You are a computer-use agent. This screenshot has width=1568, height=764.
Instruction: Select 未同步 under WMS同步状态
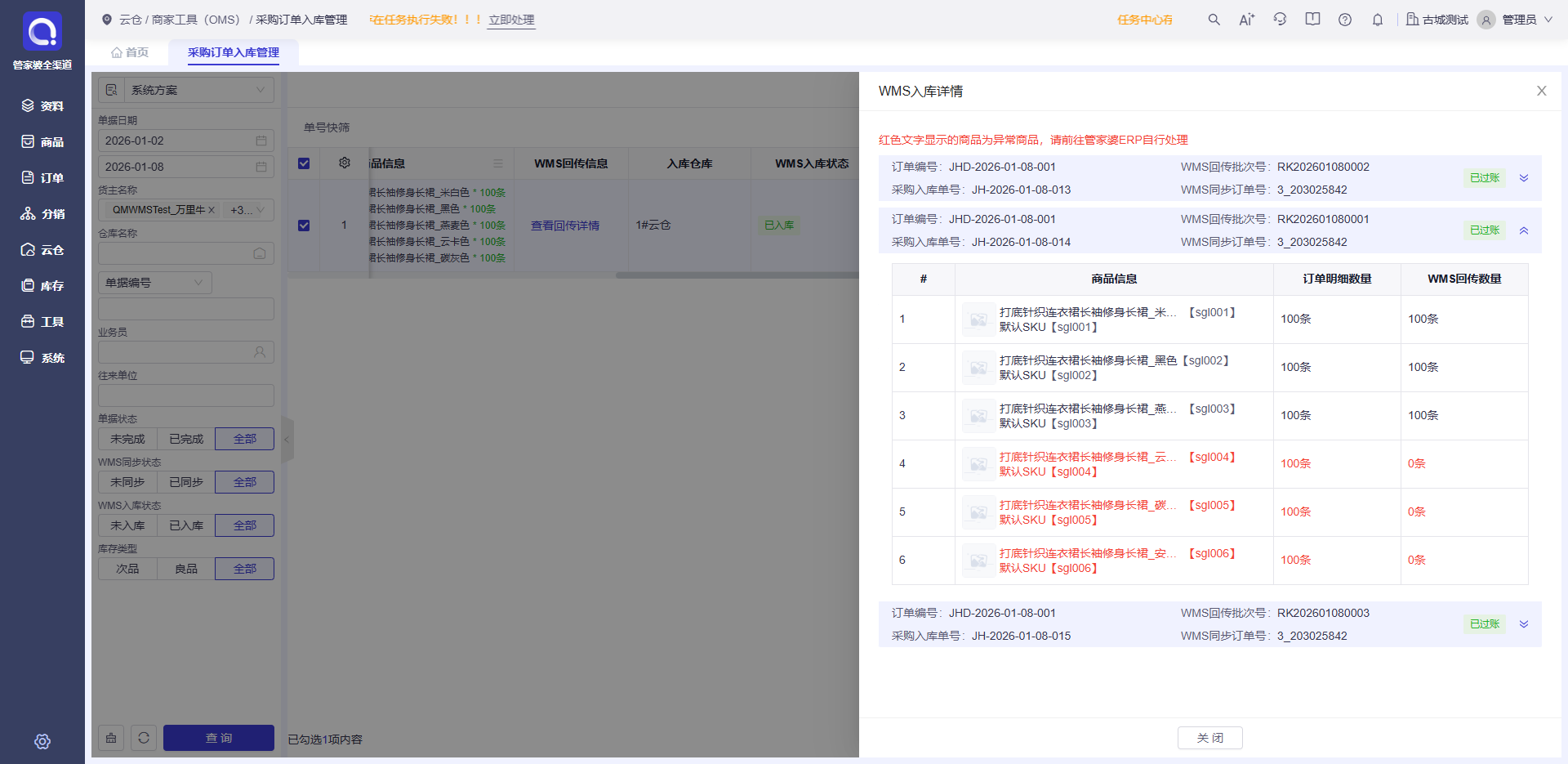(x=127, y=482)
